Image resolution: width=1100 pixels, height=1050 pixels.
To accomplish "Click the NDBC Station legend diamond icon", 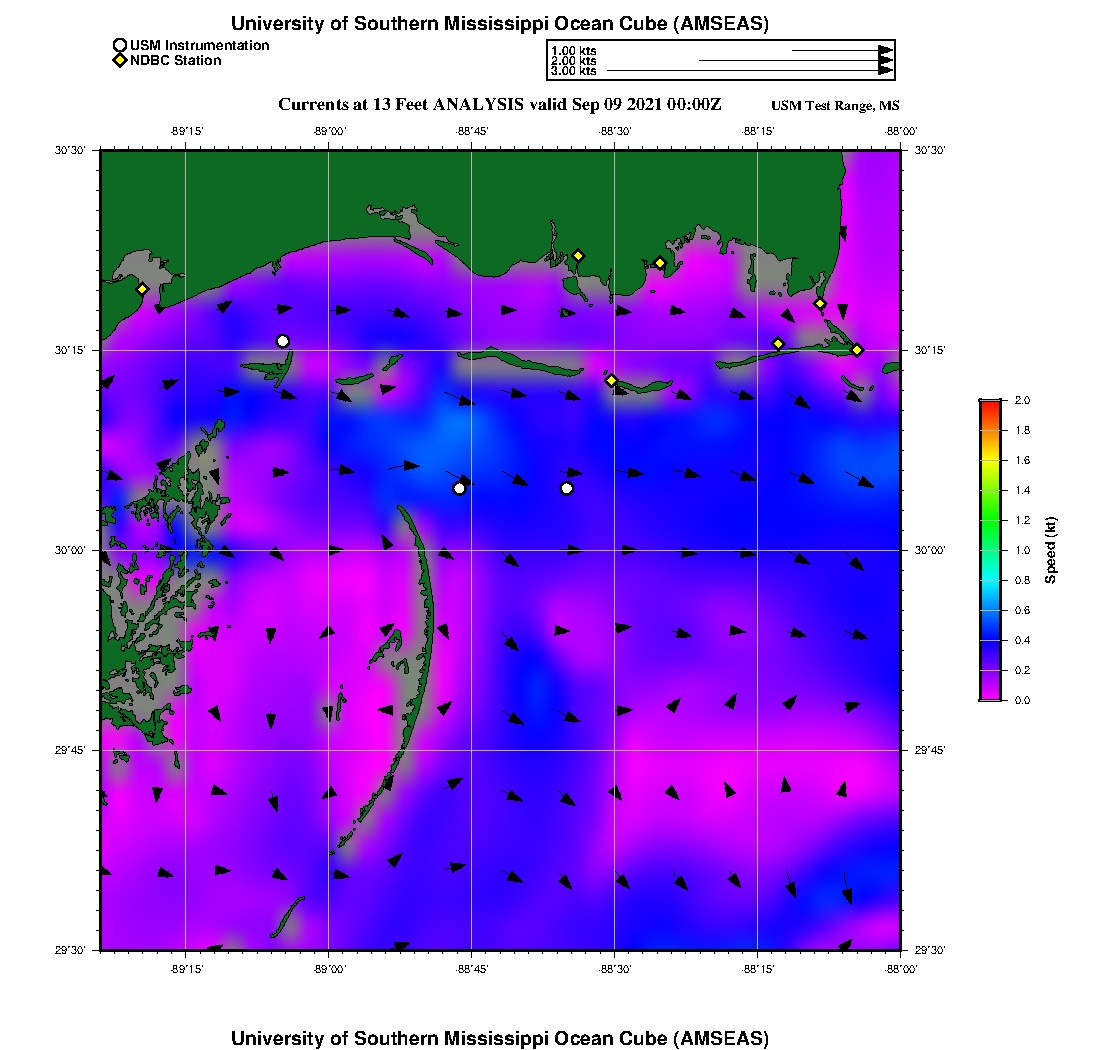I will pos(120,61).
